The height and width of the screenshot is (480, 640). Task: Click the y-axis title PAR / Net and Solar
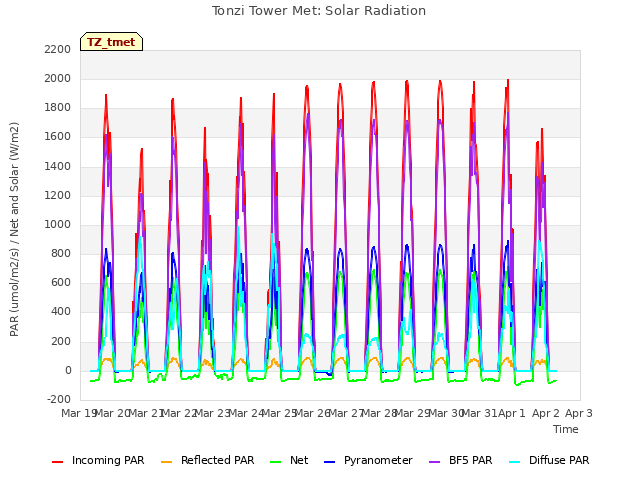click(14, 229)
